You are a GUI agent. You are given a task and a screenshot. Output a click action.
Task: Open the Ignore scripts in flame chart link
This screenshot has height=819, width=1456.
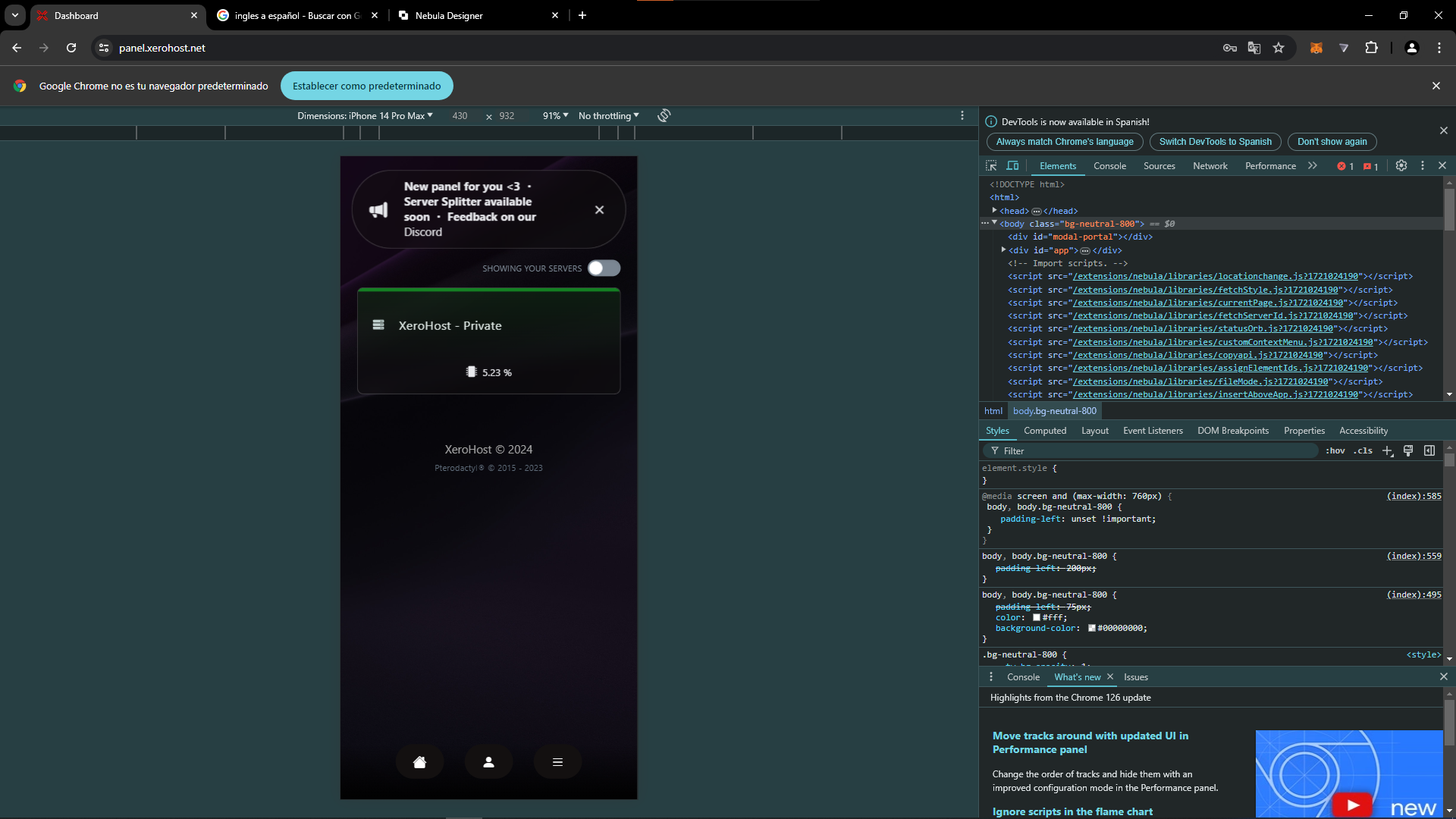(1072, 811)
